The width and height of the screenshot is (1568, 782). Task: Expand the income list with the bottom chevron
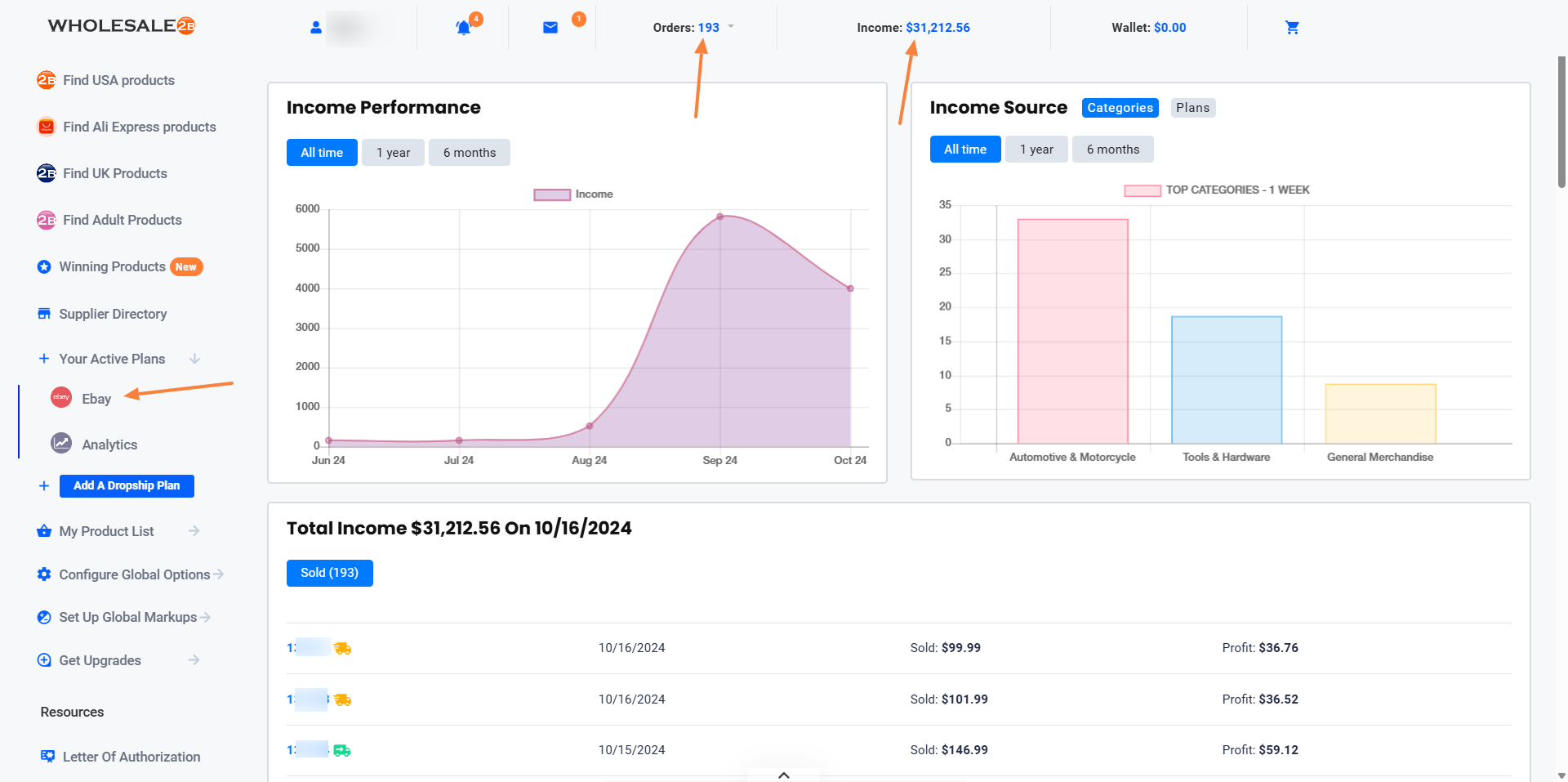[x=783, y=775]
